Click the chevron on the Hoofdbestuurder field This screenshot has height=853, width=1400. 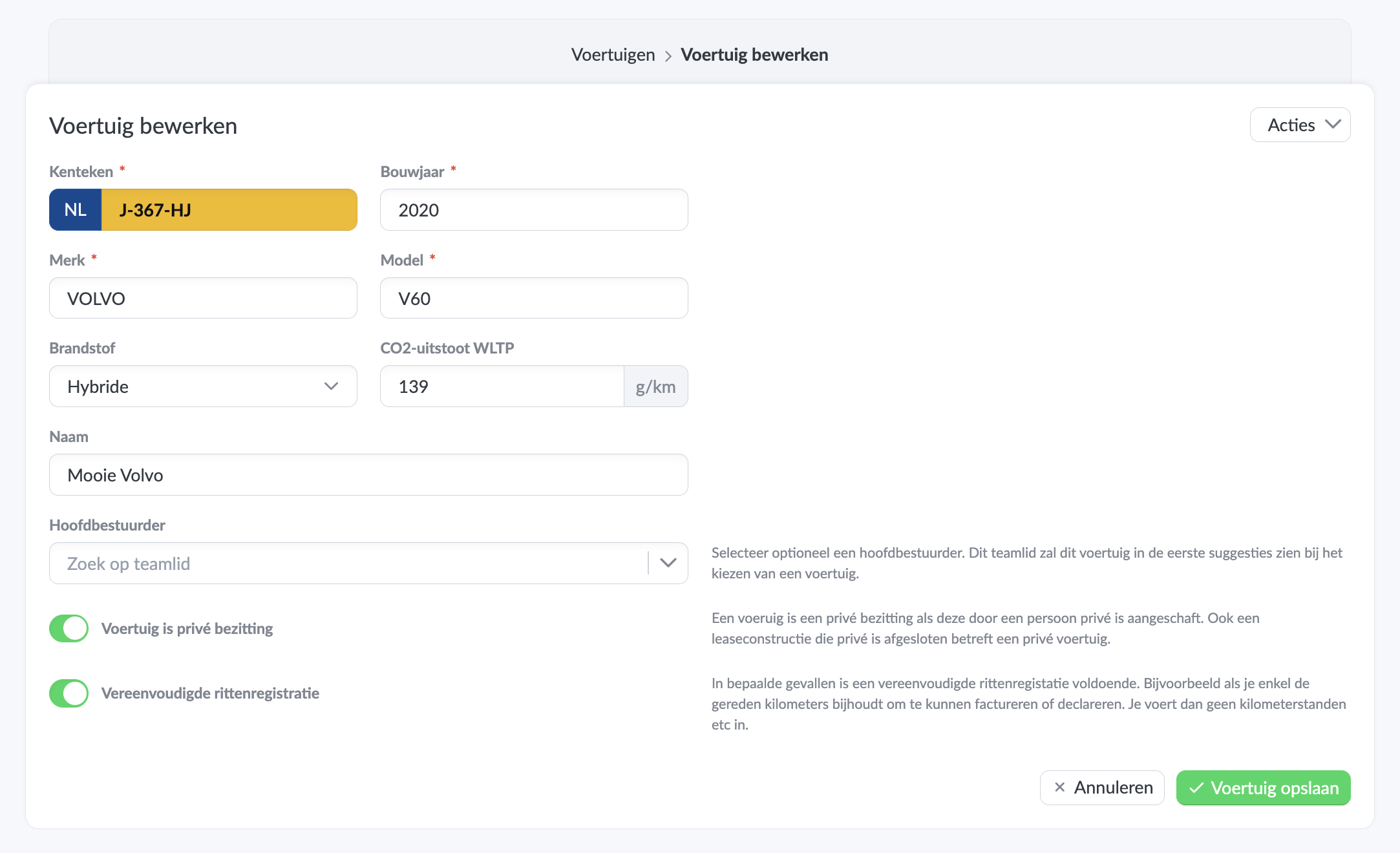coord(668,563)
